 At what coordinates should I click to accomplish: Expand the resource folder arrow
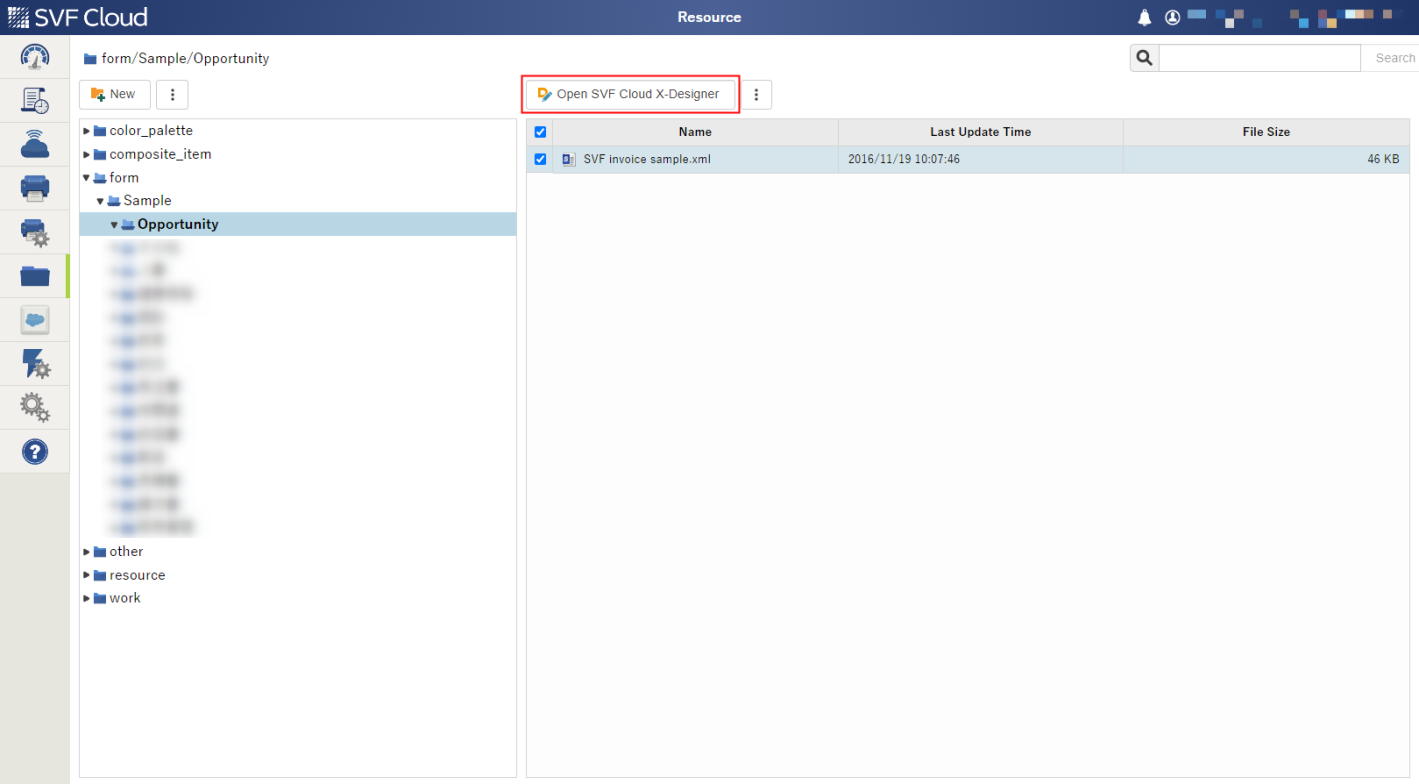pyautogui.click(x=87, y=575)
